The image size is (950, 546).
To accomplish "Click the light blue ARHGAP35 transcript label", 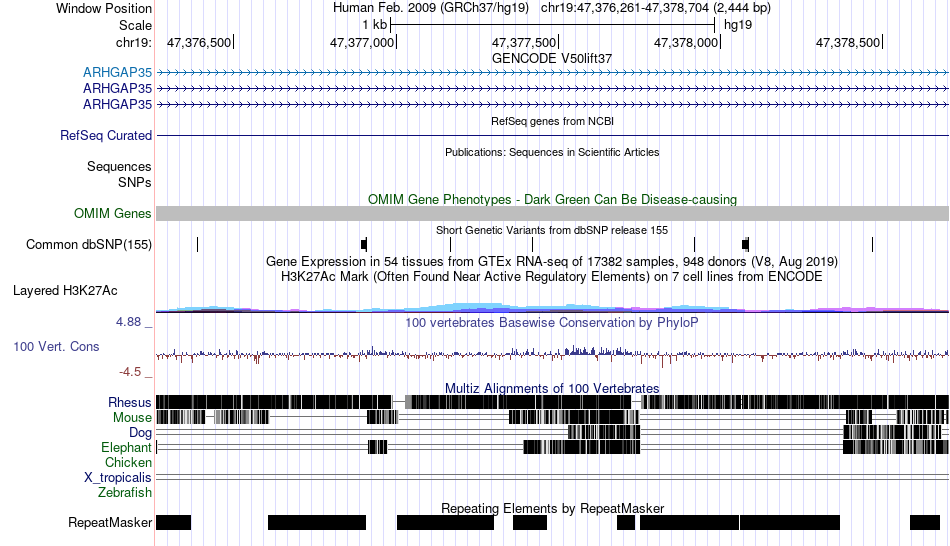I will [118, 73].
